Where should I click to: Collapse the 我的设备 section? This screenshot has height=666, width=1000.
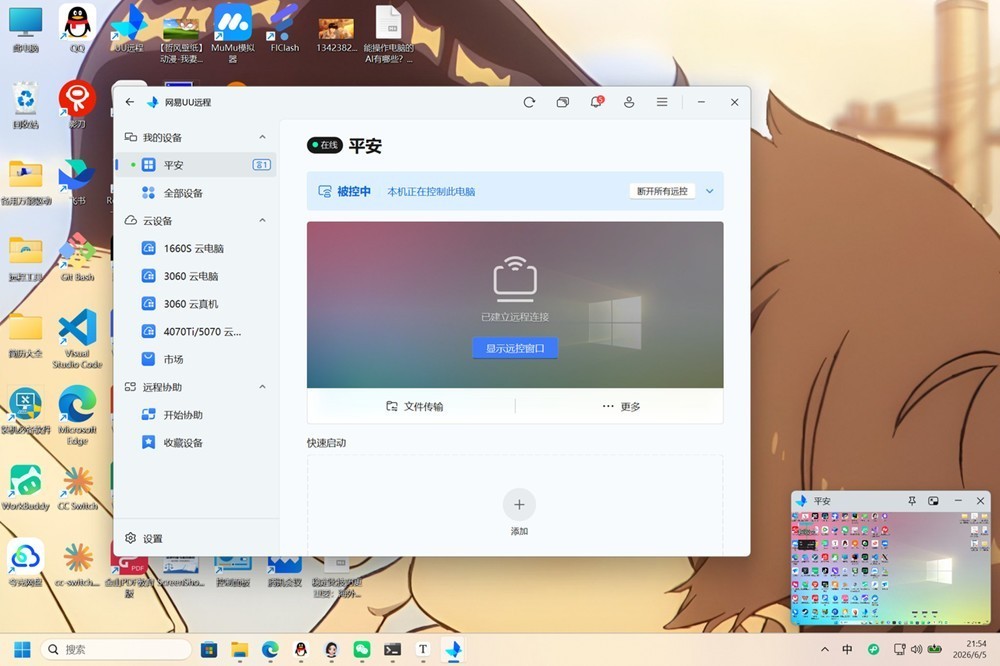(x=262, y=137)
